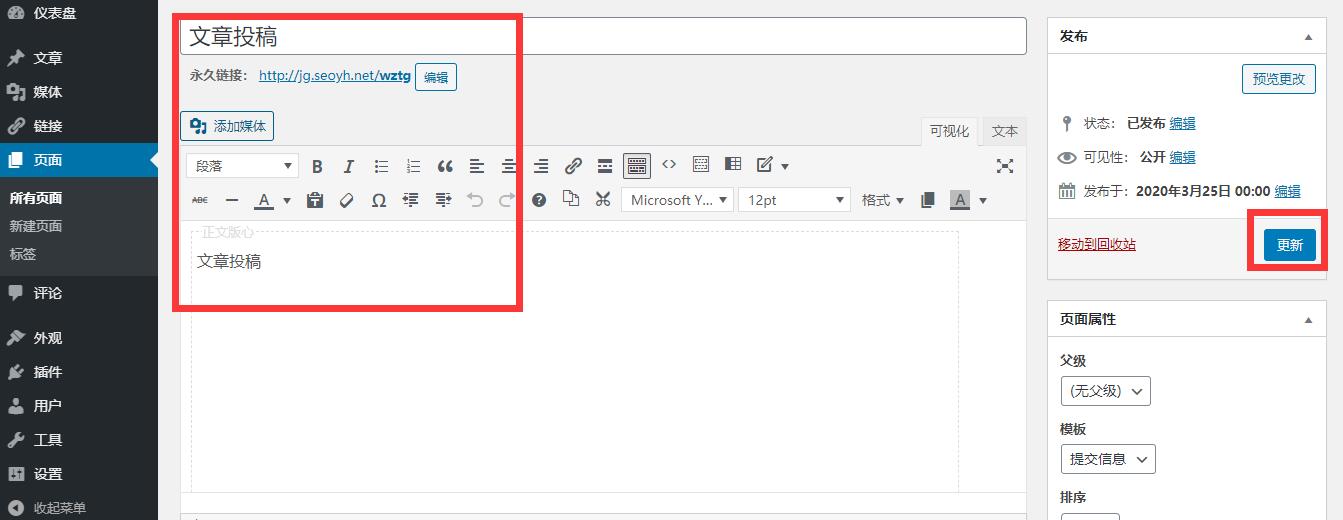This screenshot has height=520, width=1343.
Task: Insert or edit a link
Action: point(573,166)
